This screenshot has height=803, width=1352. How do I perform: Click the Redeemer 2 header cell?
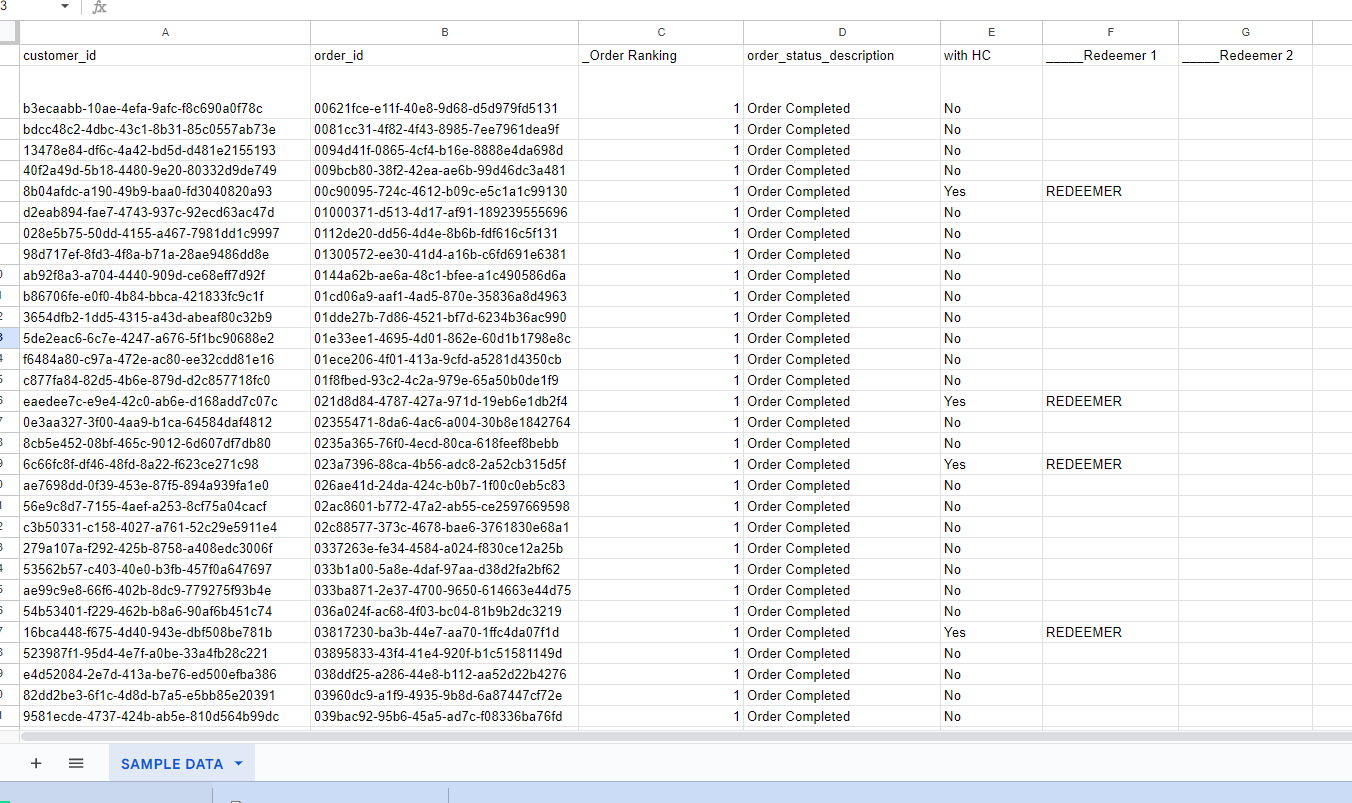[1245, 55]
